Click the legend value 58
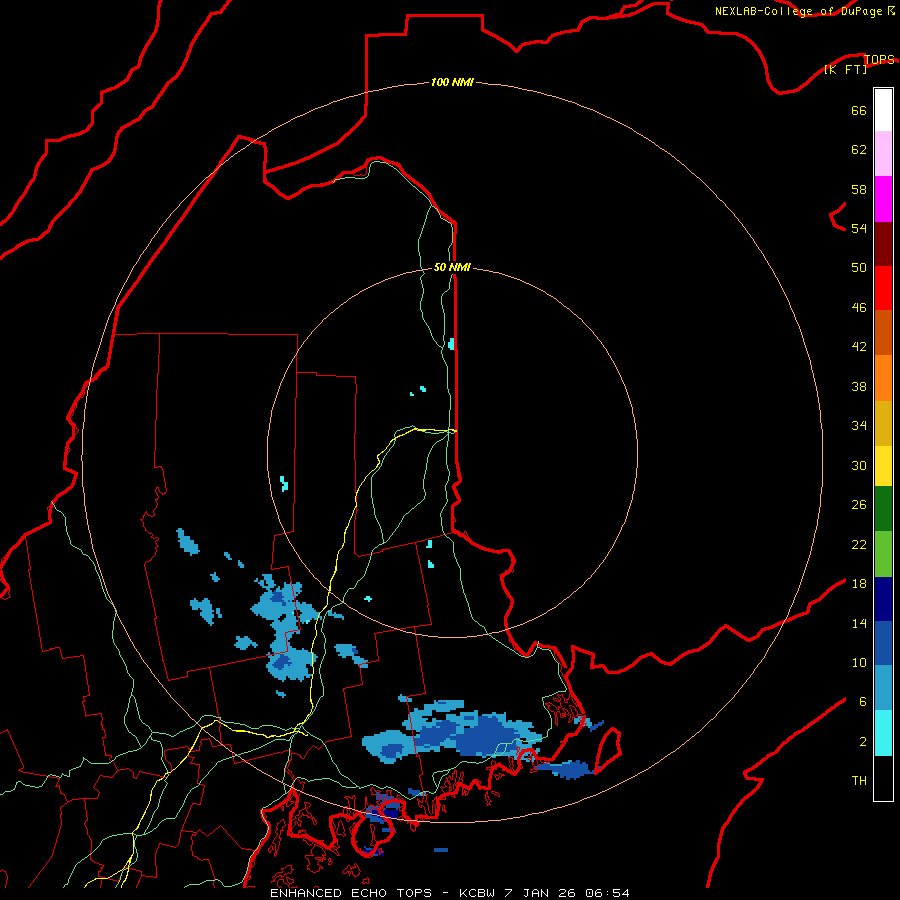This screenshot has height=900, width=900. [x=859, y=189]
